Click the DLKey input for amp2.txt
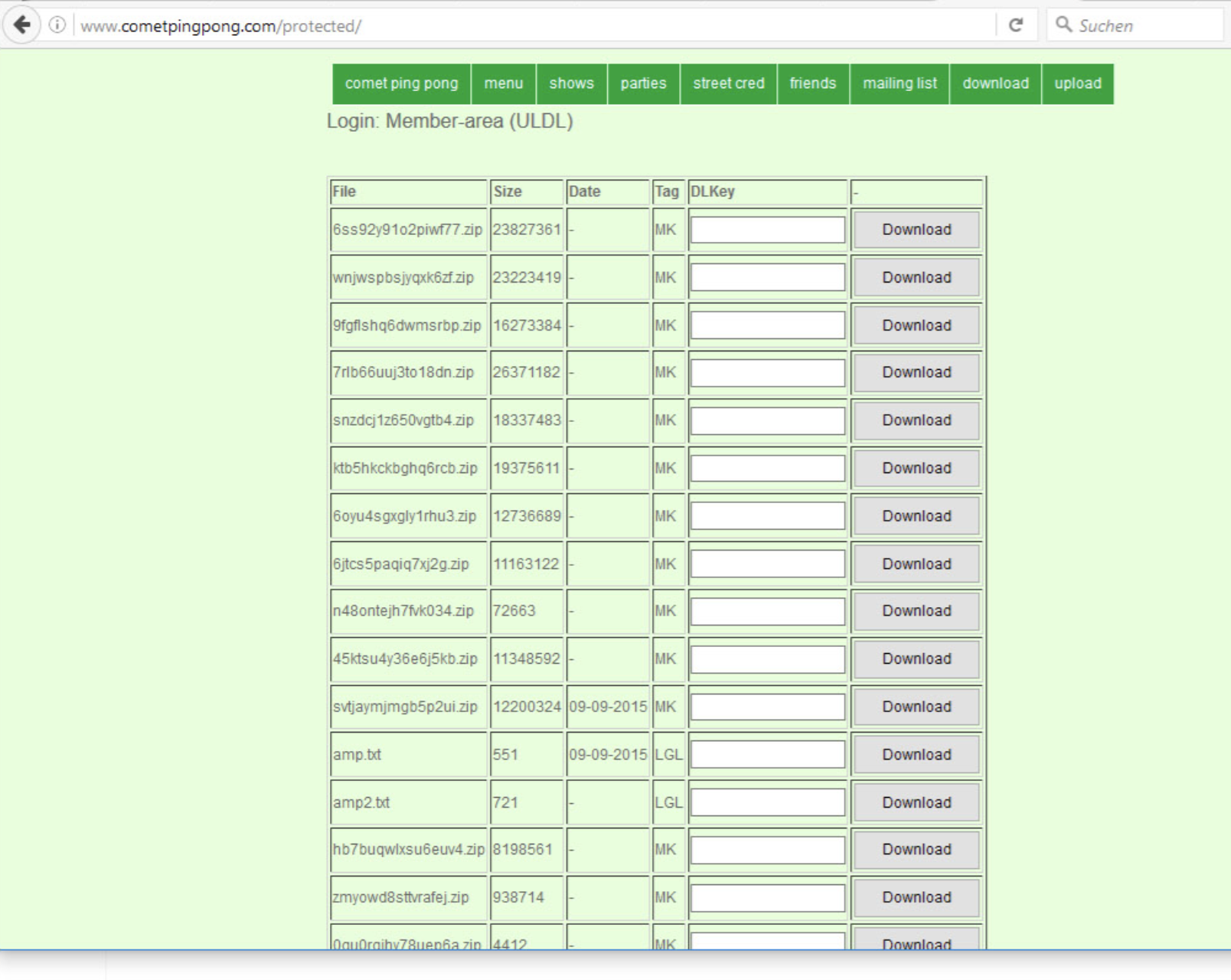Image resolution: width=1231 pixels, height=980 pixels. (x=767, y=802)
